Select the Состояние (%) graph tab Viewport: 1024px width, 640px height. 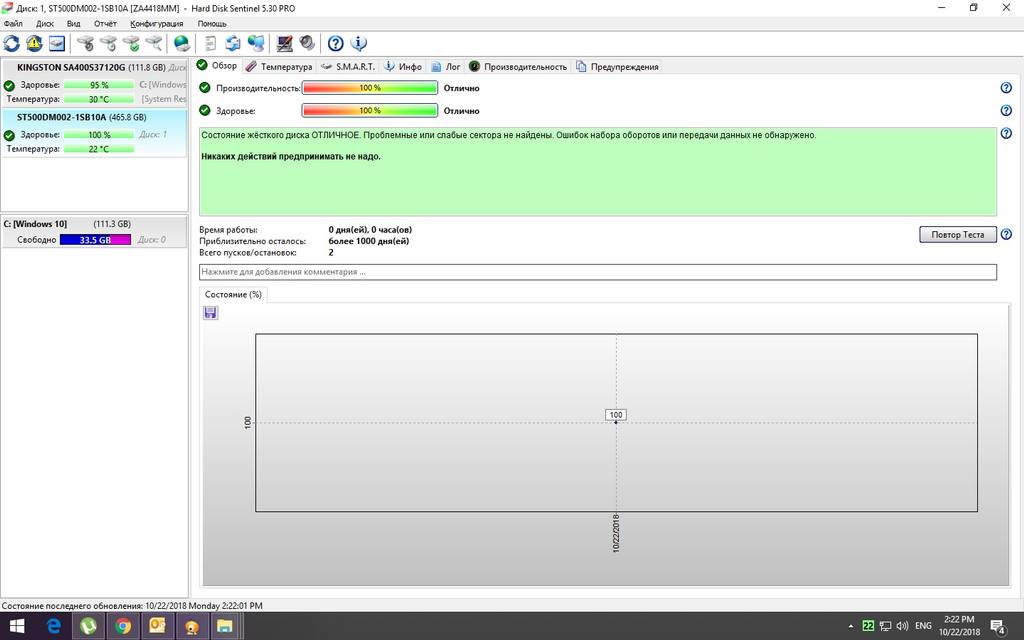click(233, 295)
